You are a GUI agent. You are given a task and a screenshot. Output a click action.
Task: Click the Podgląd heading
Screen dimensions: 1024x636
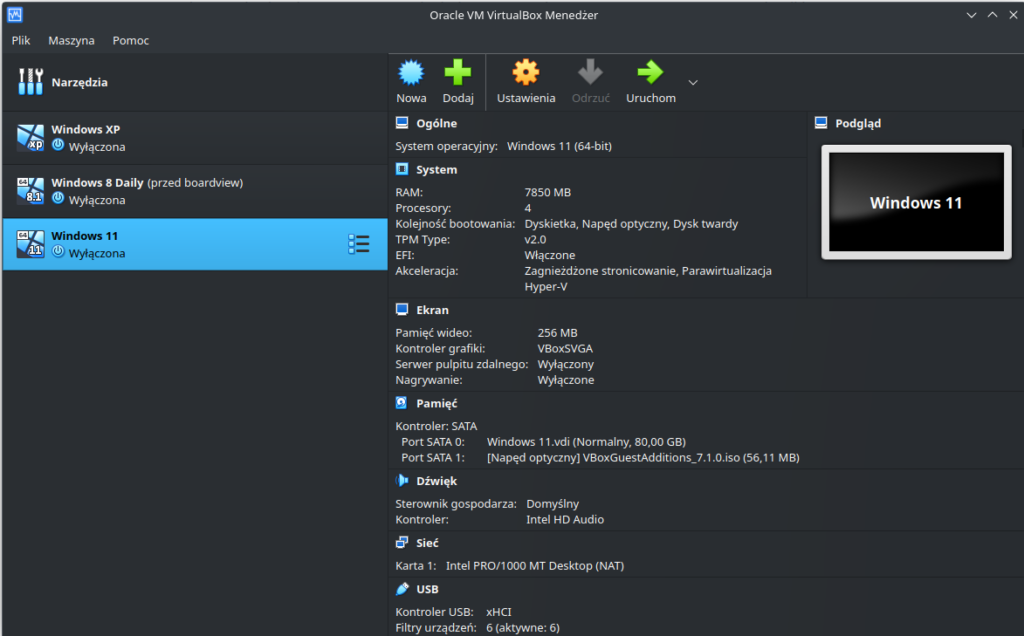[858, 123]
